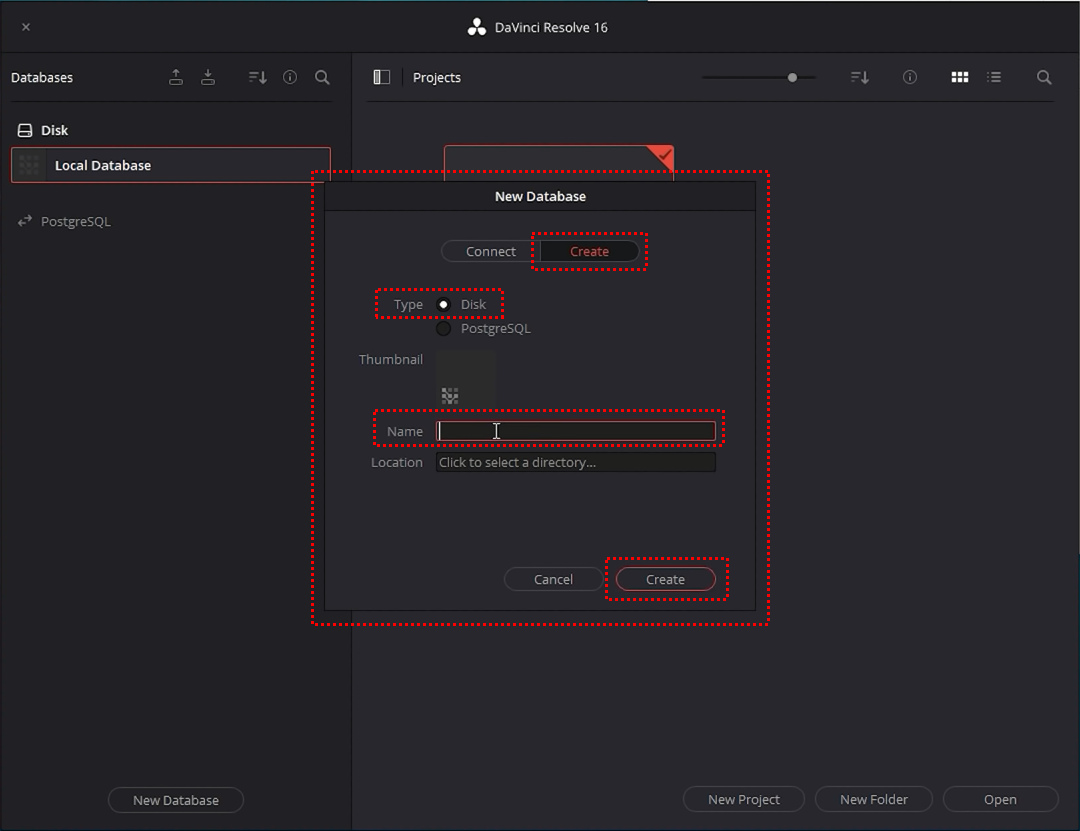Switch Projects to list view

[994, 77]
